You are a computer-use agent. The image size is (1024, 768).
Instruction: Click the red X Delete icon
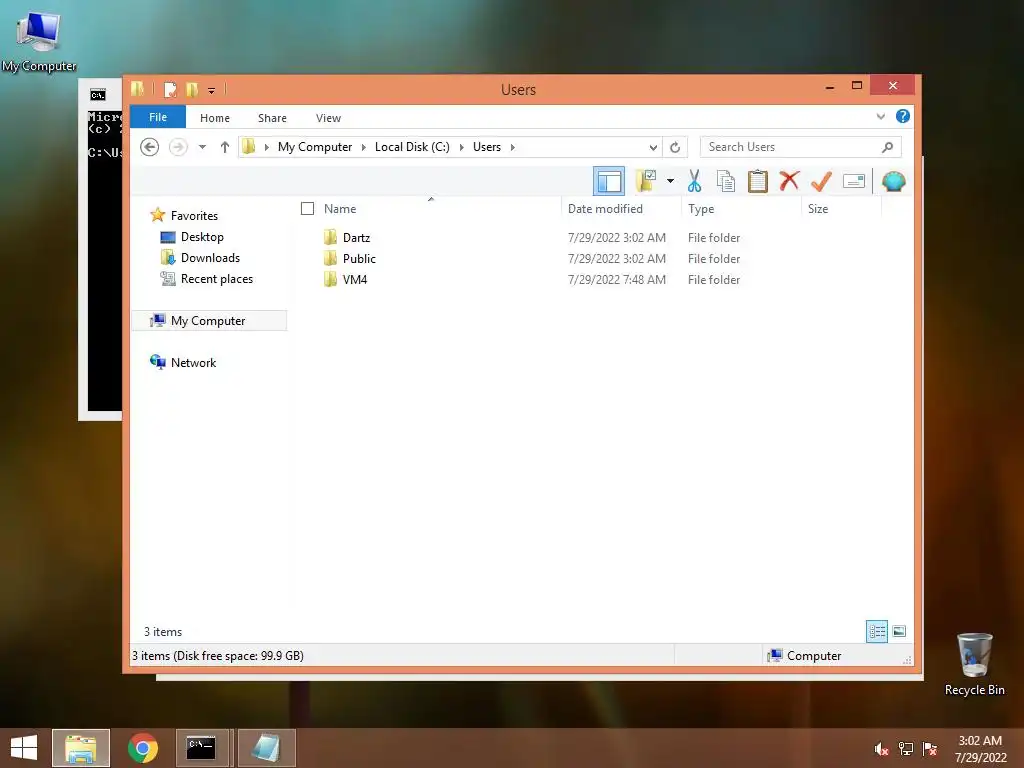point(790,180)
